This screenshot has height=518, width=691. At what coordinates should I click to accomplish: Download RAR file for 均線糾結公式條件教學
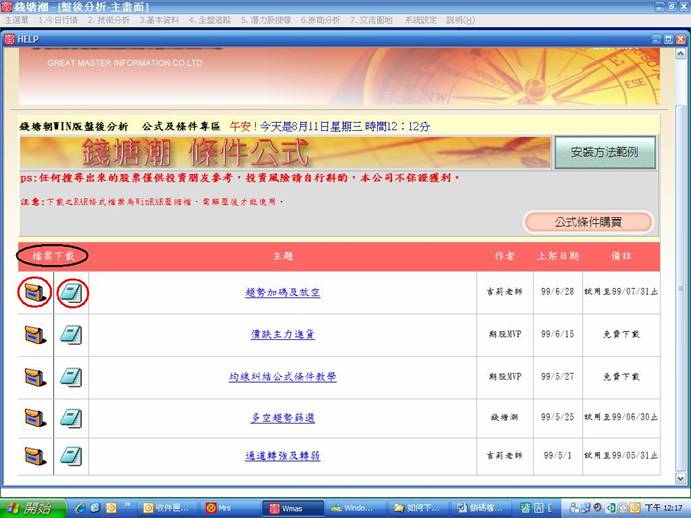click(35, 377)
